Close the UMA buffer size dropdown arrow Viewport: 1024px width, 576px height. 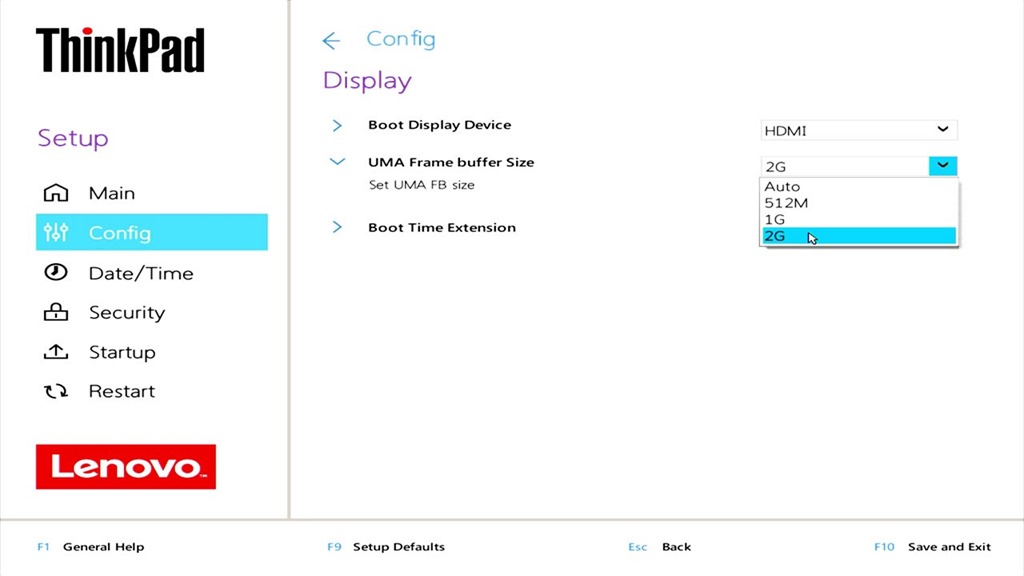pos(942,166)
